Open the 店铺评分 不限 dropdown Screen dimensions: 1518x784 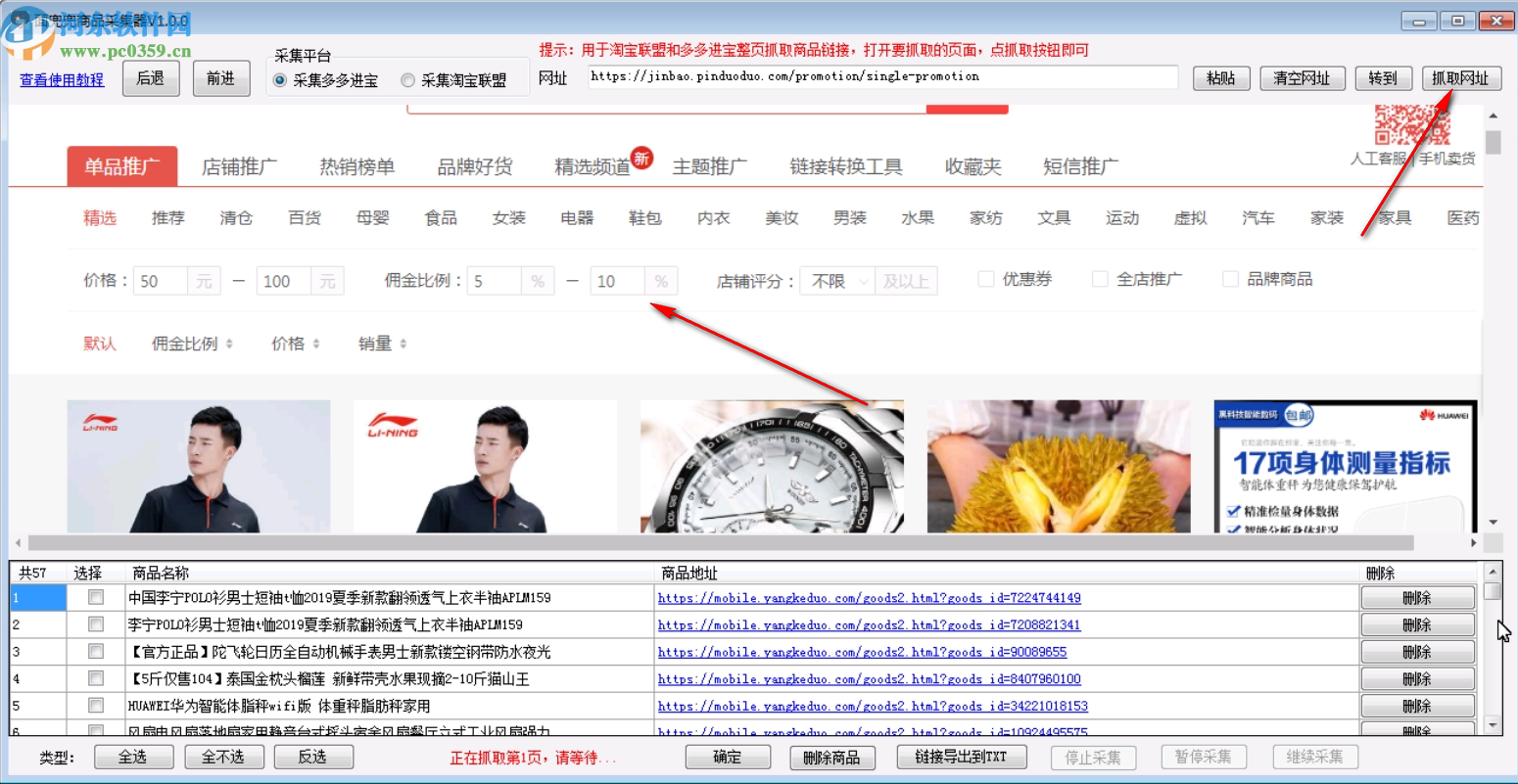click(839, 280)
